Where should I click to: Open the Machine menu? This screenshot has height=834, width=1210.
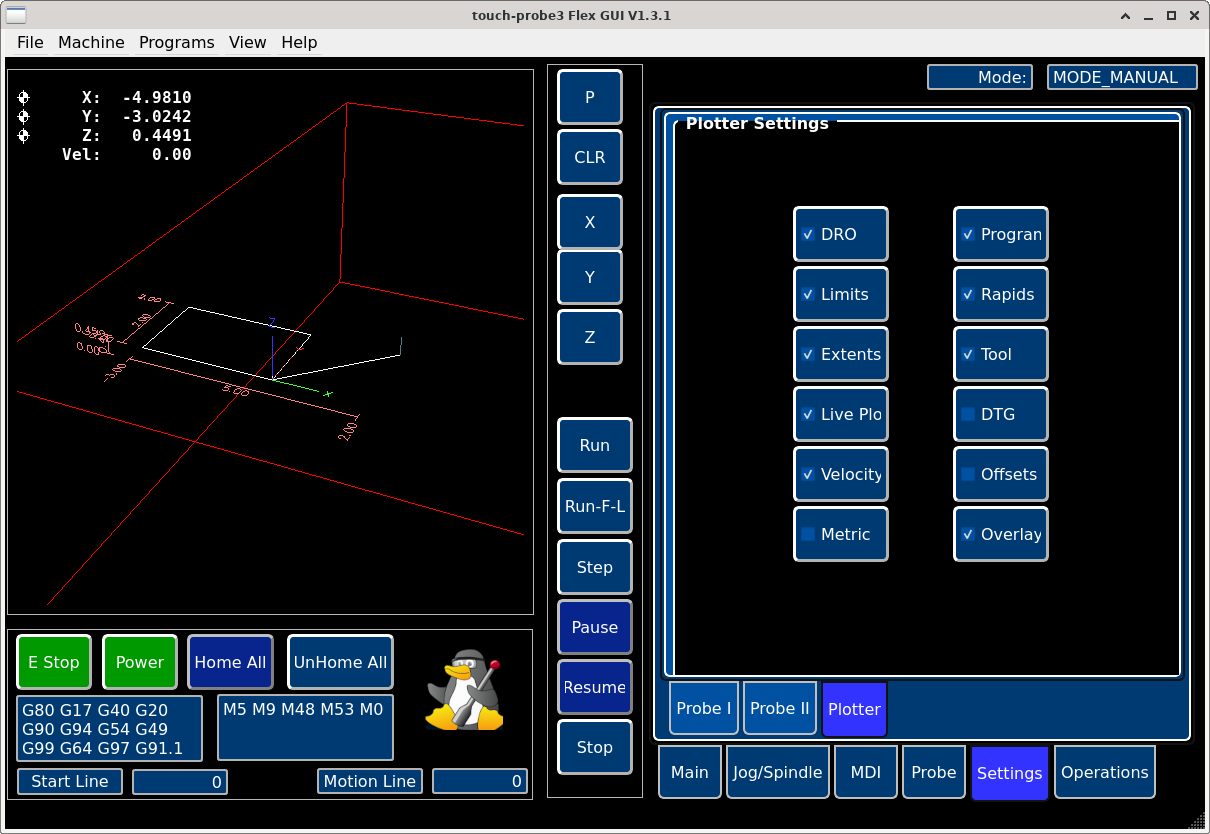(91, 42)
